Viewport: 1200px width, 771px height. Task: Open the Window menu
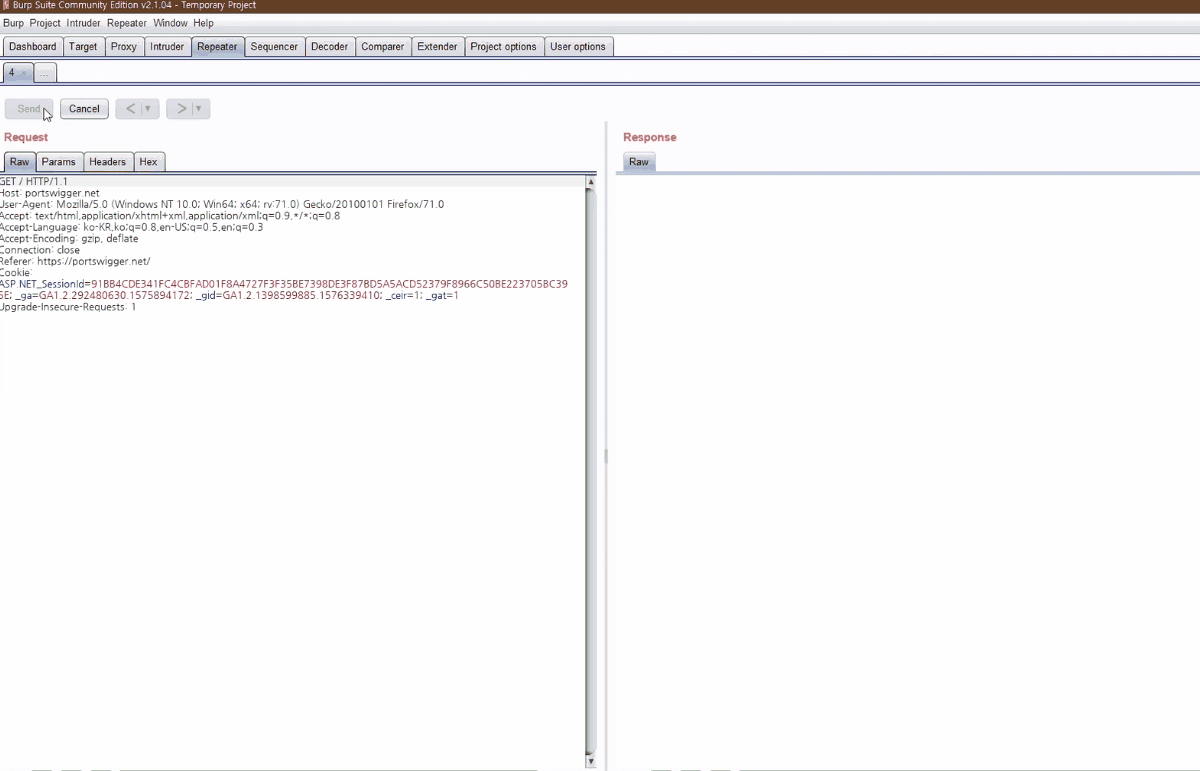pyautogui.click(x=171, y=23)
